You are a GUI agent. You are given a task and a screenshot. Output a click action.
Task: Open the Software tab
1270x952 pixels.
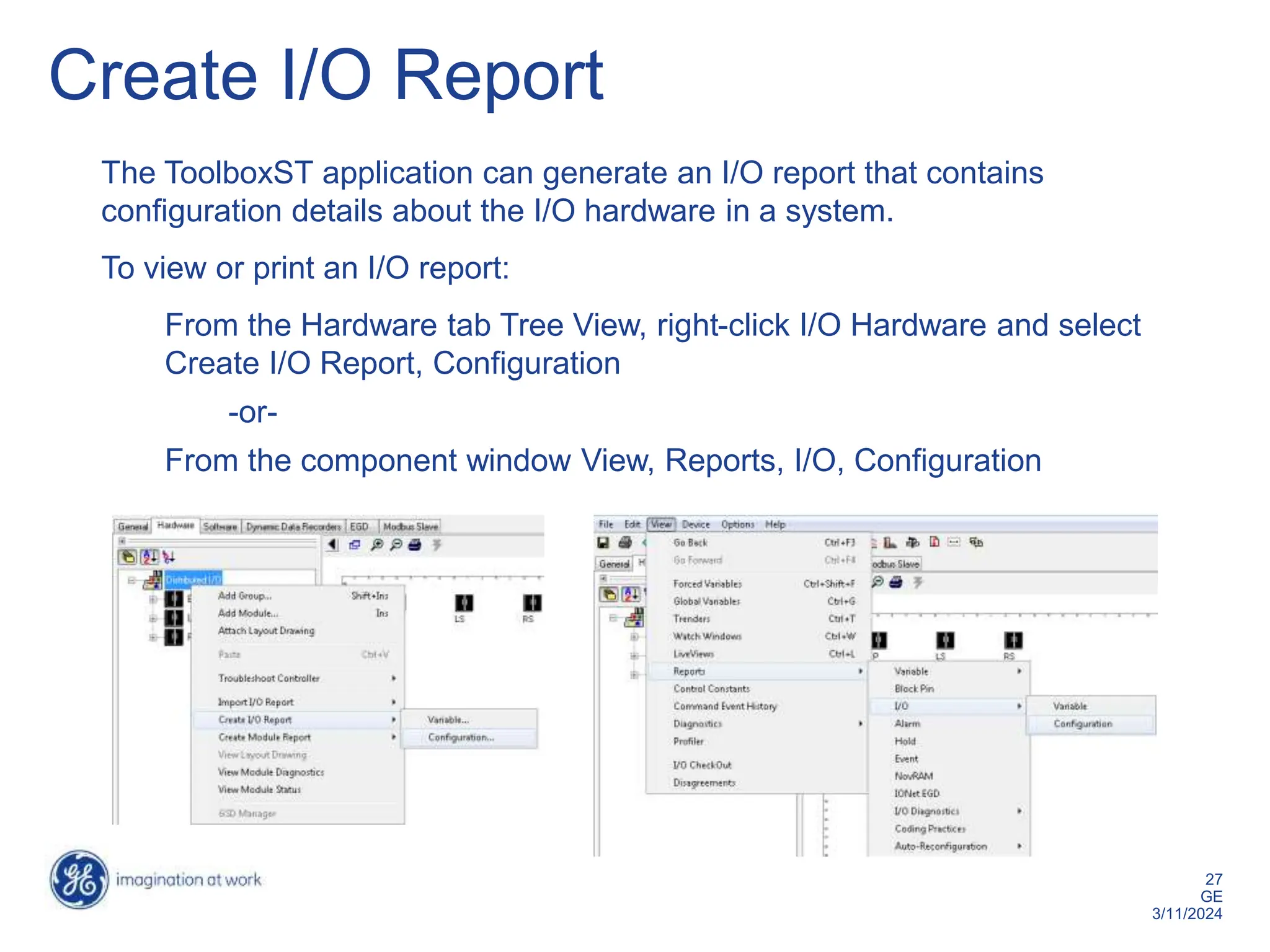pos(220,527)
